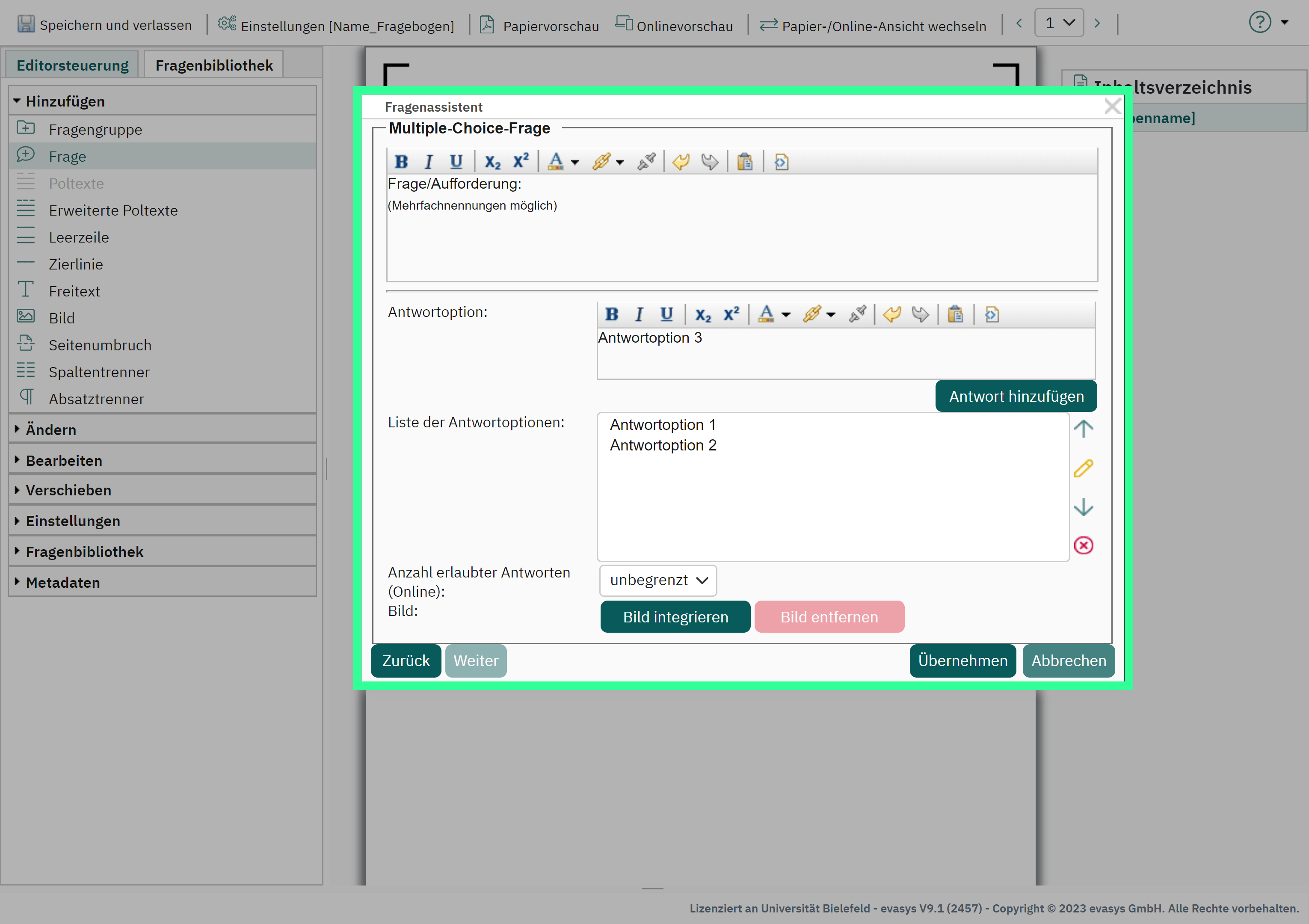The height and width of the screenshot is (924, 1309).
Task: Click undo in the question text toolbar
Action: tap(681, 162)
